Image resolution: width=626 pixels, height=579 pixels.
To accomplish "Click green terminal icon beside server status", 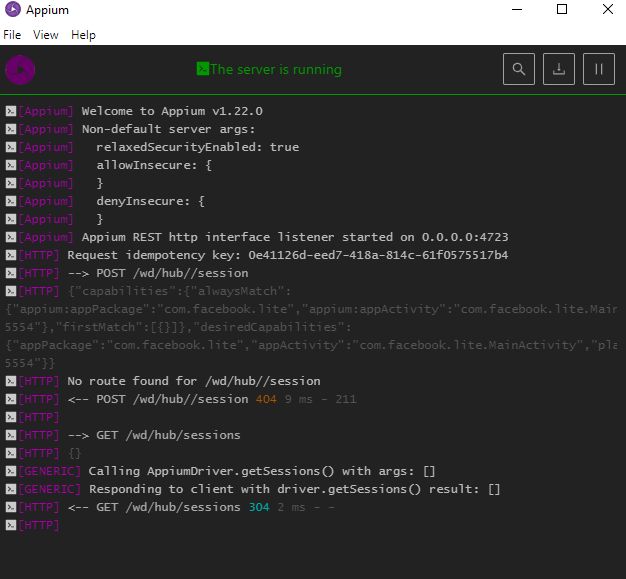I will coord(202,69).
